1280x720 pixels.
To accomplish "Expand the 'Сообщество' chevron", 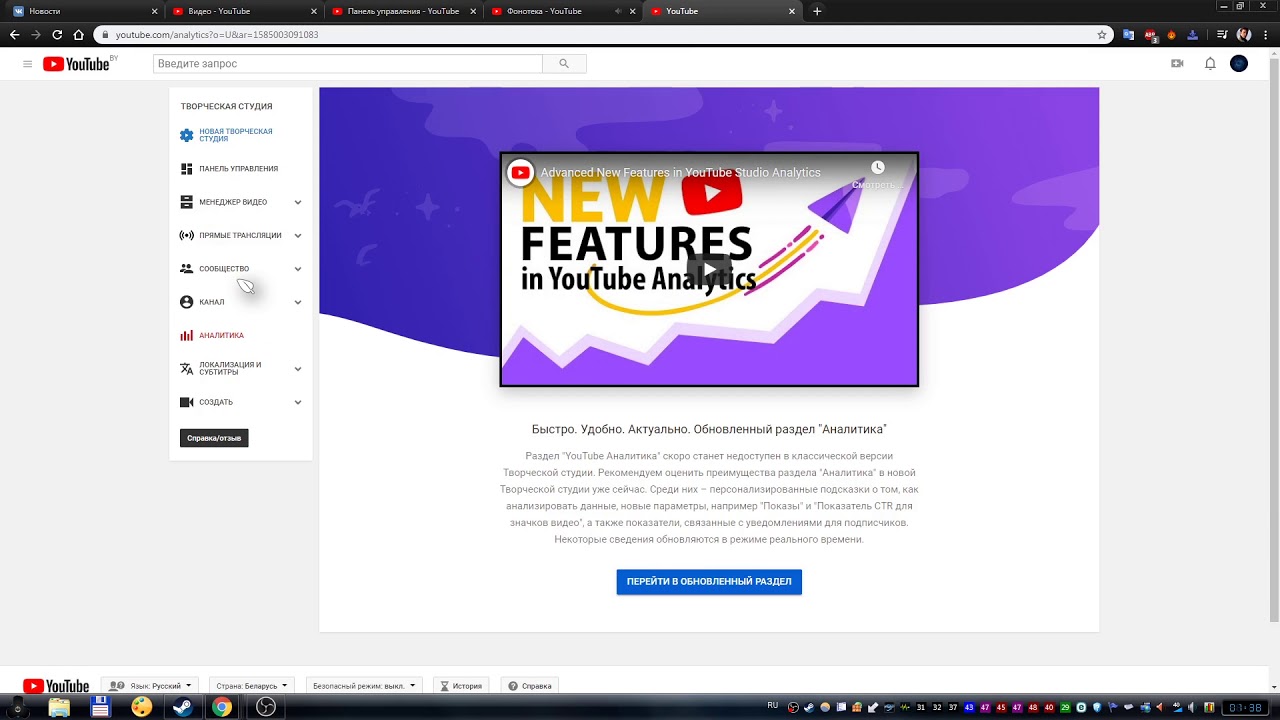I will 298,269.
